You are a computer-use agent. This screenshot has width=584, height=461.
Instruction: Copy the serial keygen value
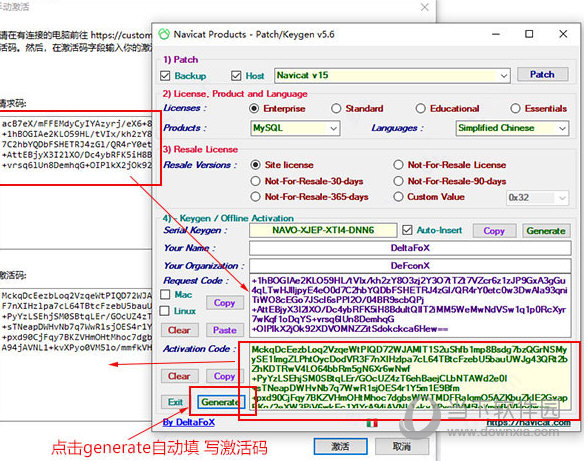click(494, 231)
